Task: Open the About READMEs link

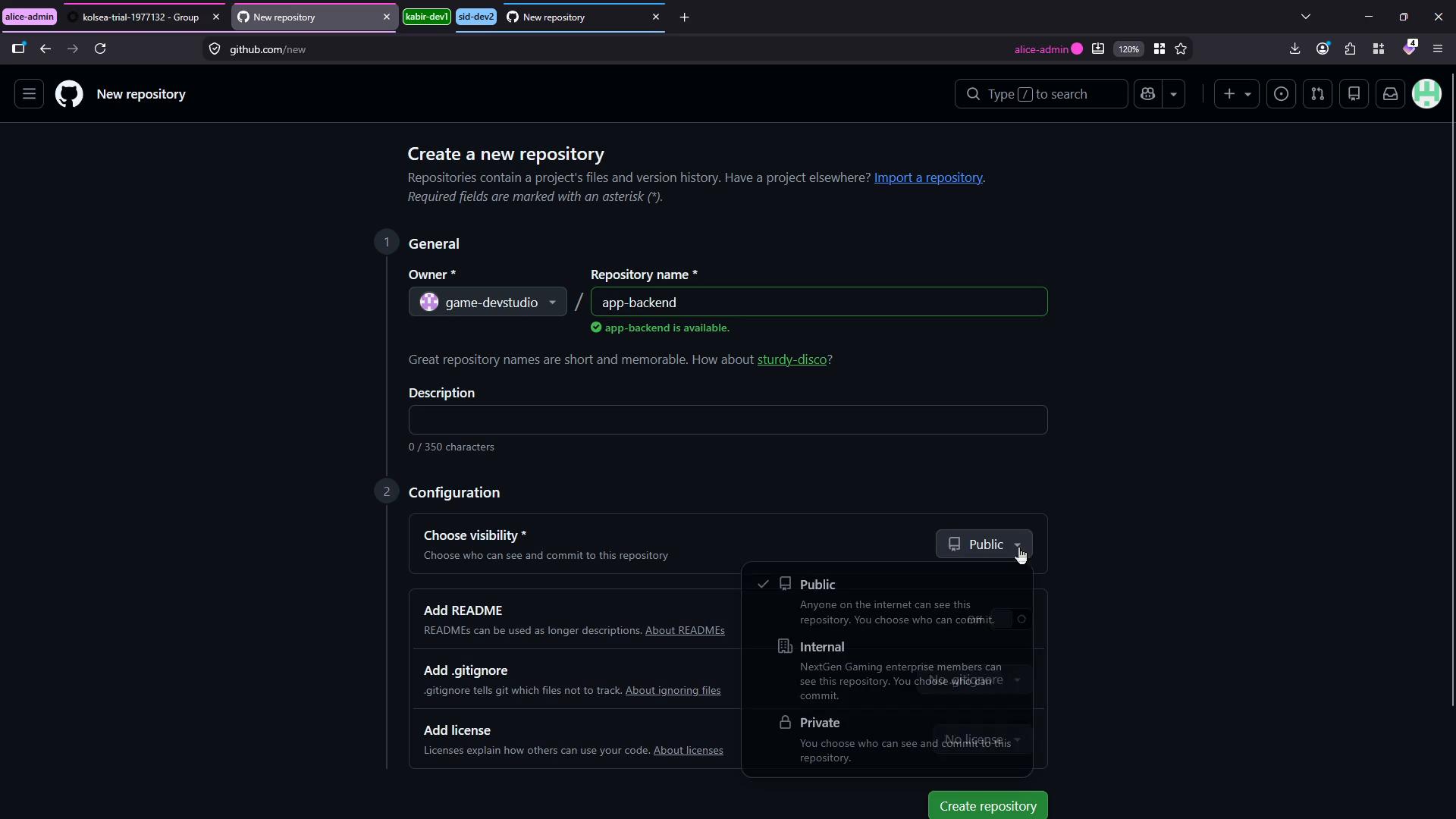Action: tap(685, 630)
